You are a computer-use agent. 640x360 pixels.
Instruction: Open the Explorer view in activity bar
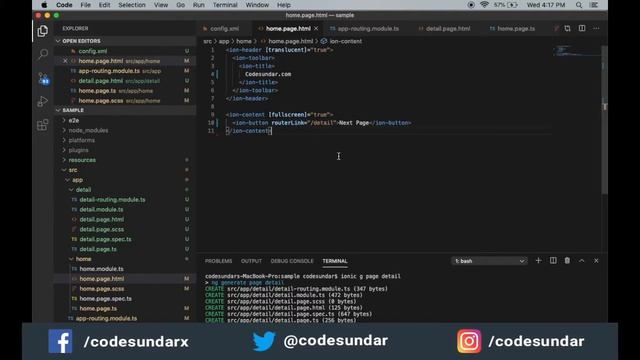[x=42, y=31]
